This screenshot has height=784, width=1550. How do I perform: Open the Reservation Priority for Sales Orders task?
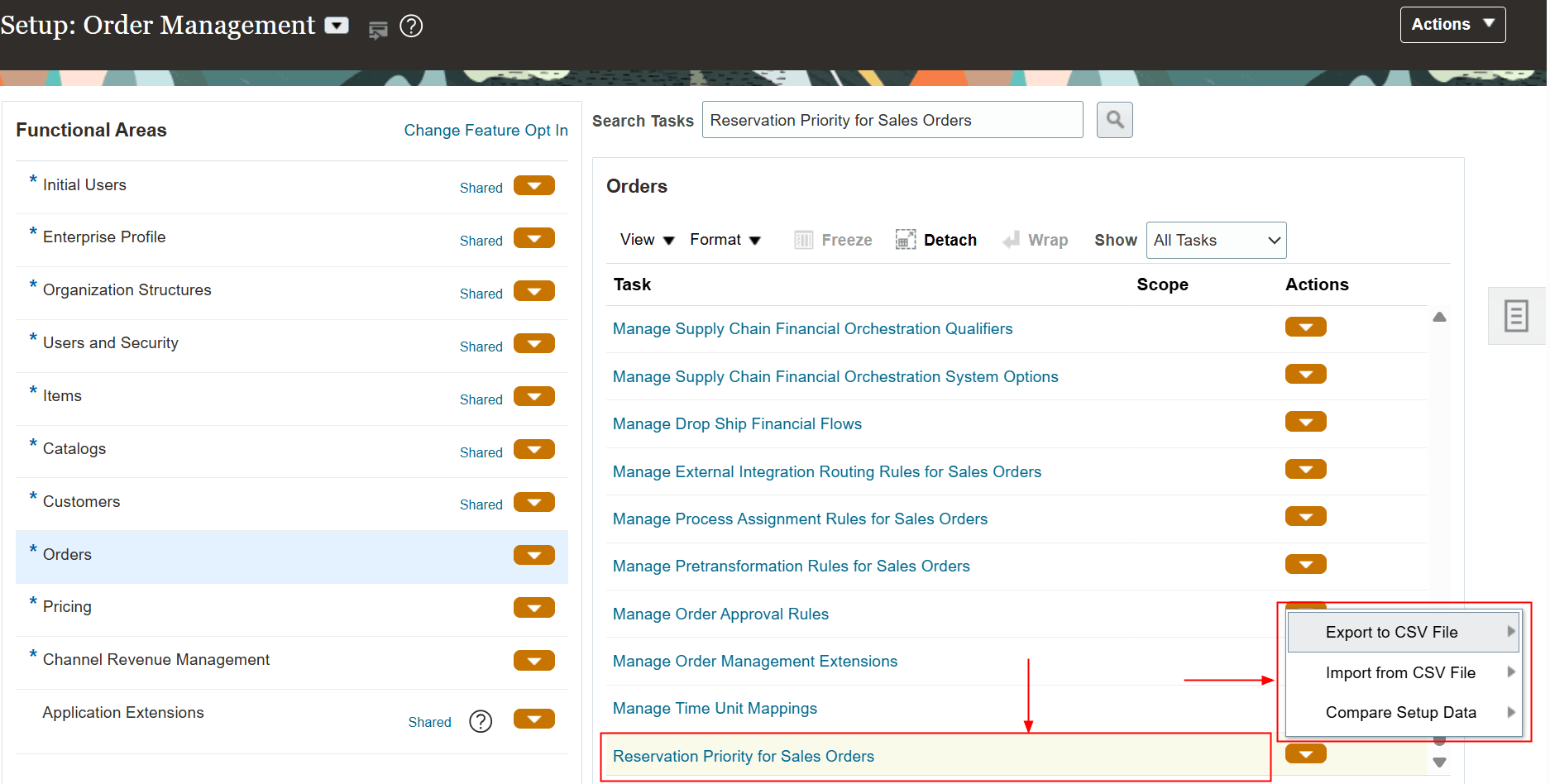pos(743,756)
